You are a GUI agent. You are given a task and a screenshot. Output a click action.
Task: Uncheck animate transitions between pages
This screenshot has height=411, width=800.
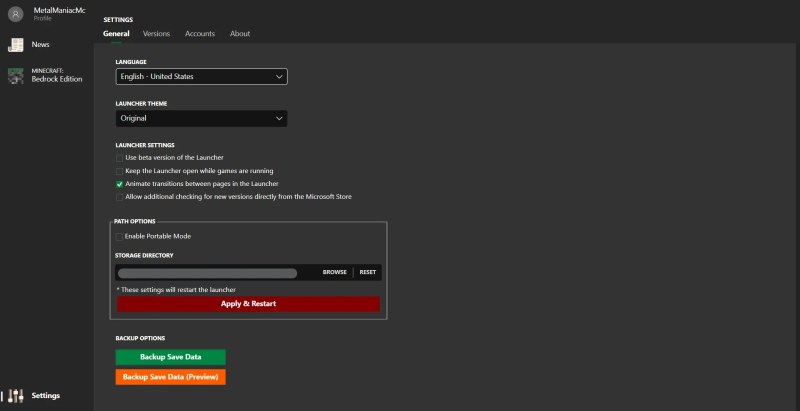tap(119, 184)
